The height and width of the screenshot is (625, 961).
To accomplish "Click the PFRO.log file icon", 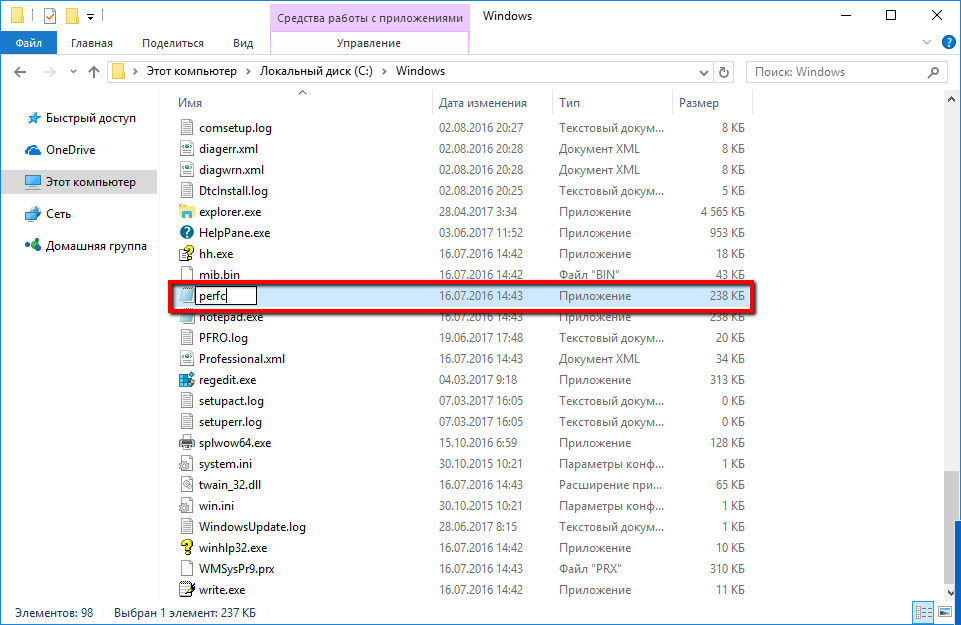I will pyautogui.click(x=187, y=338).
